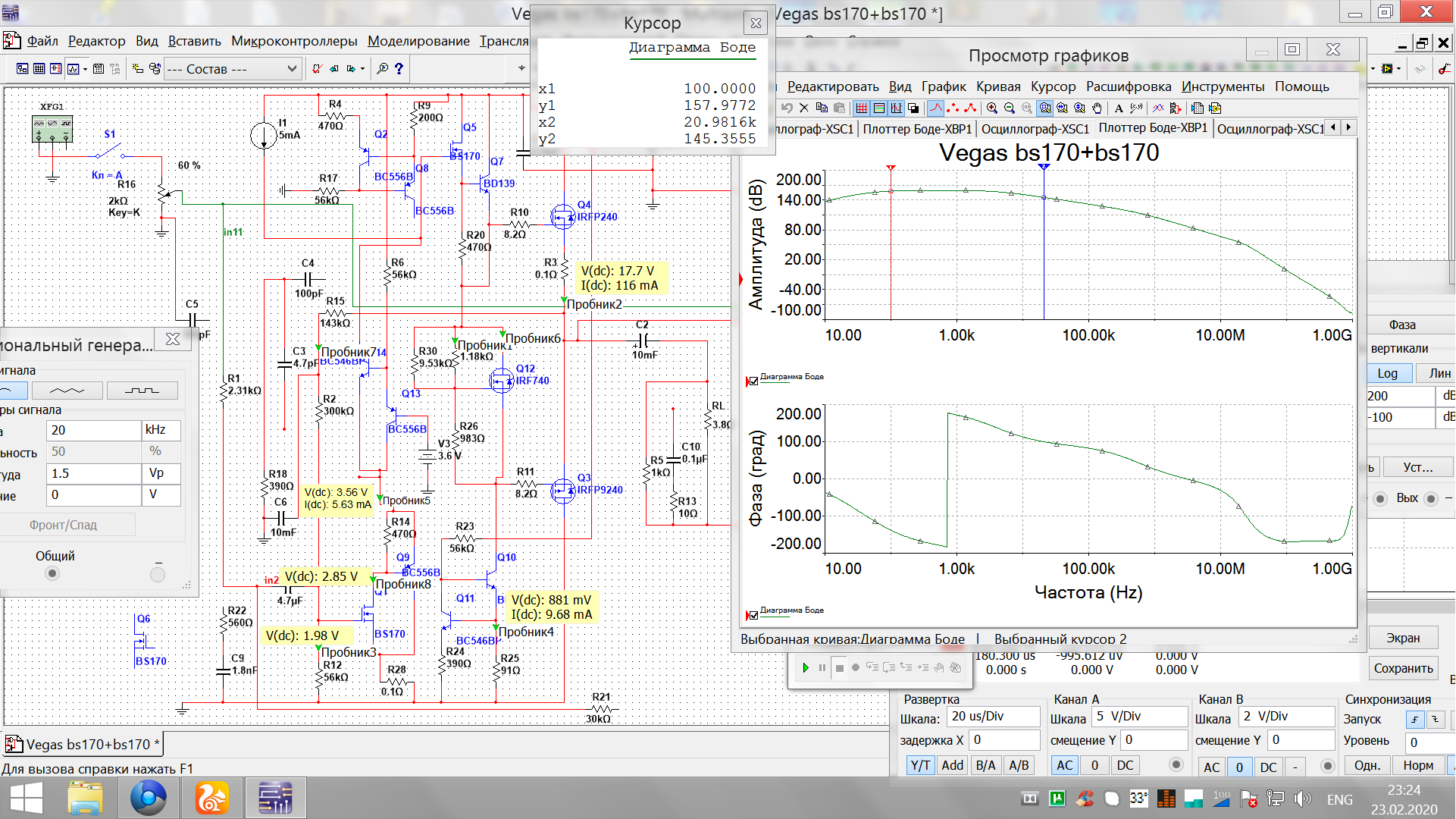Click show points-only curve style icon
1456x819 pixels.
tap(953, 108)
